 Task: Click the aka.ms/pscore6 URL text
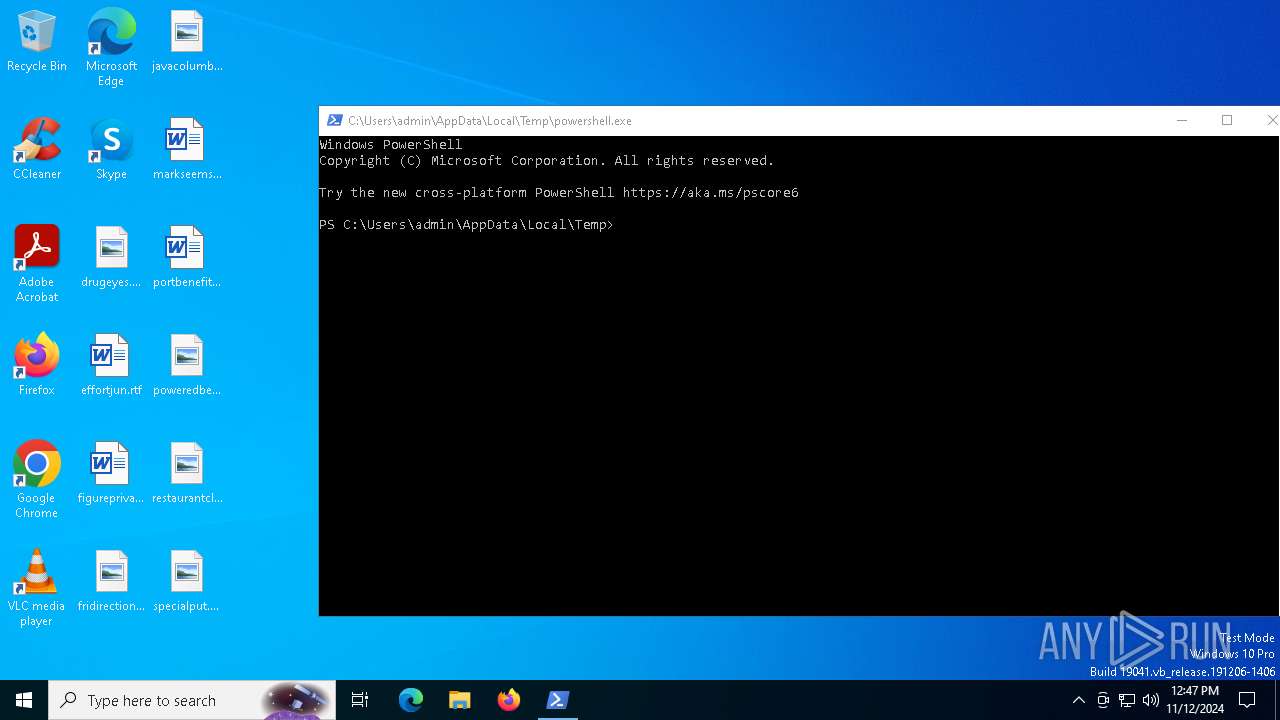[x=710, y=193]
